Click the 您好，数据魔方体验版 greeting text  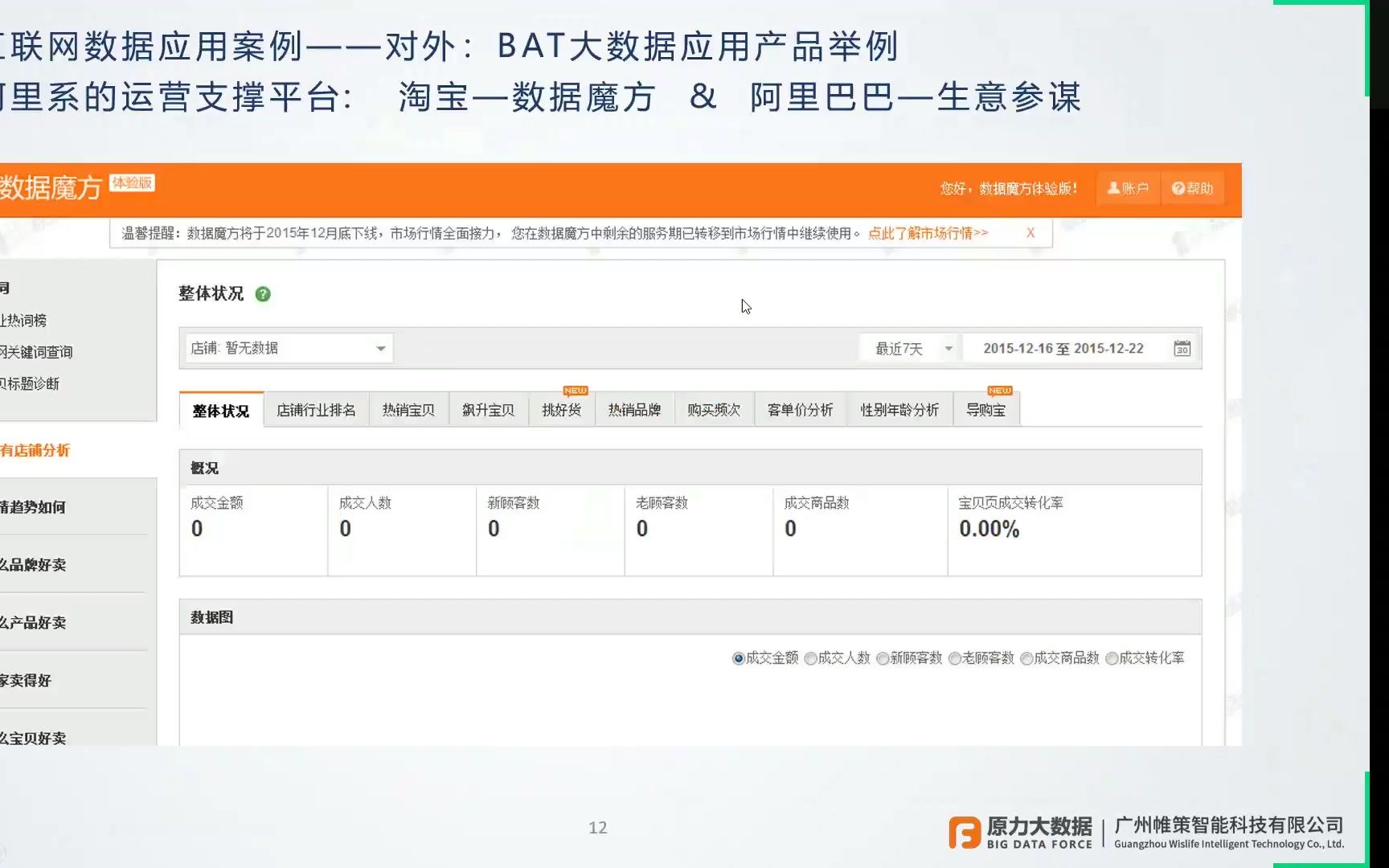click(x=1009, y=189)
